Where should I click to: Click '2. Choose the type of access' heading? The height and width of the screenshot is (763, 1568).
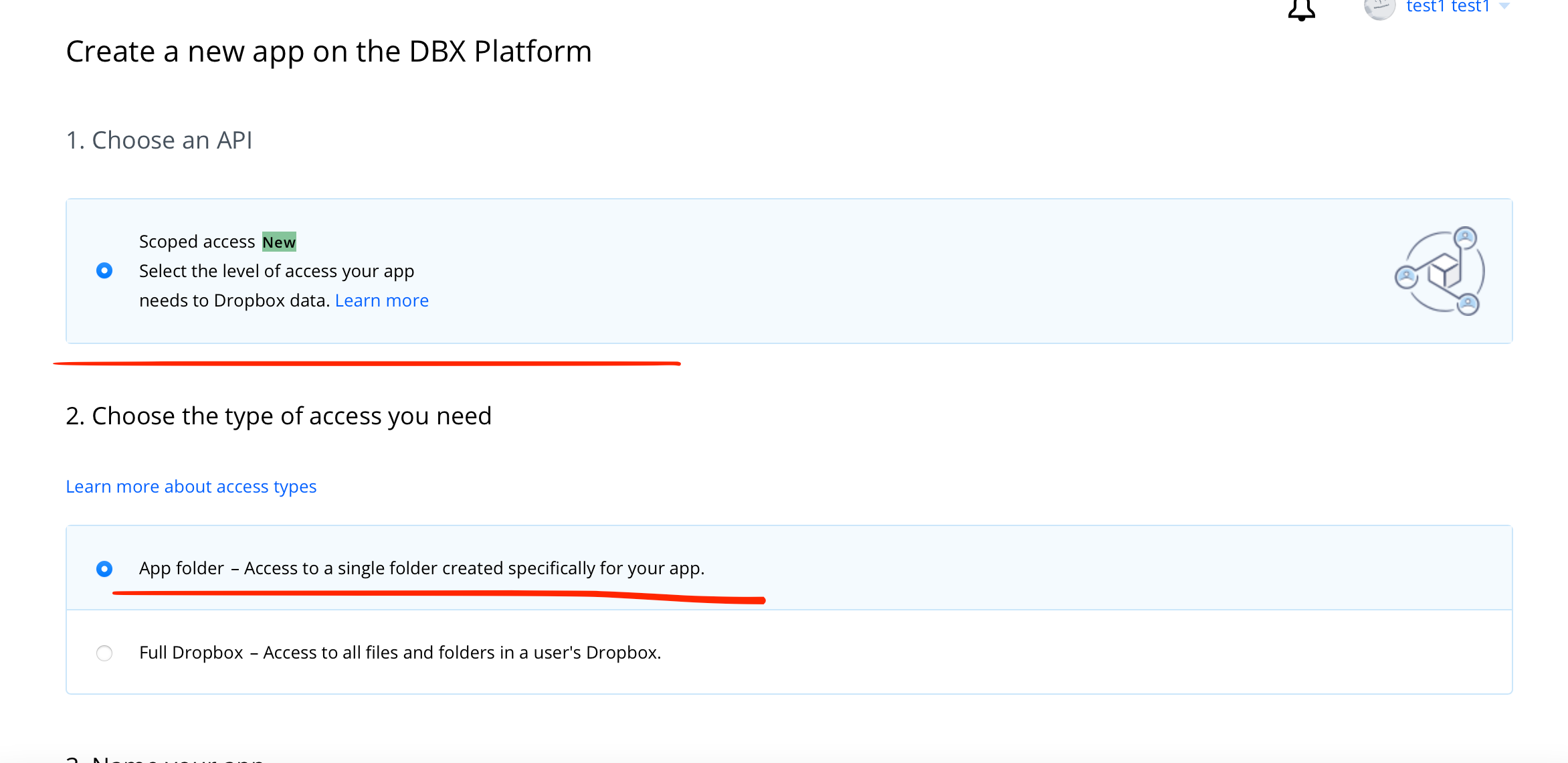coord(279,416)
